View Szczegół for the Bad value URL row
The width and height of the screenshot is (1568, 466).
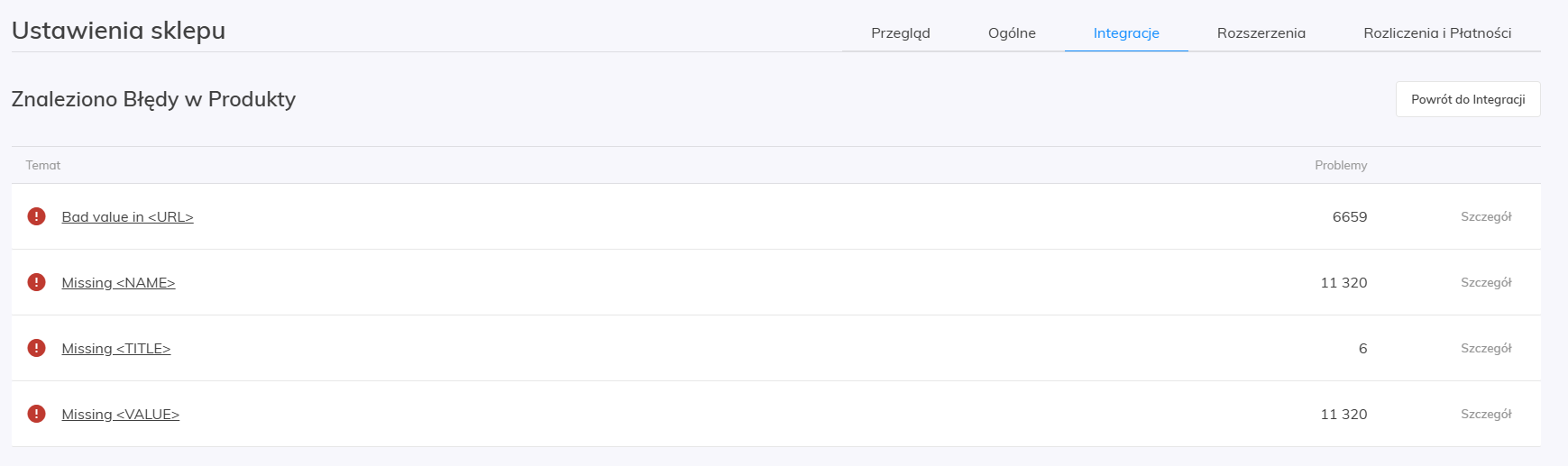click(x=1486, y=217)
